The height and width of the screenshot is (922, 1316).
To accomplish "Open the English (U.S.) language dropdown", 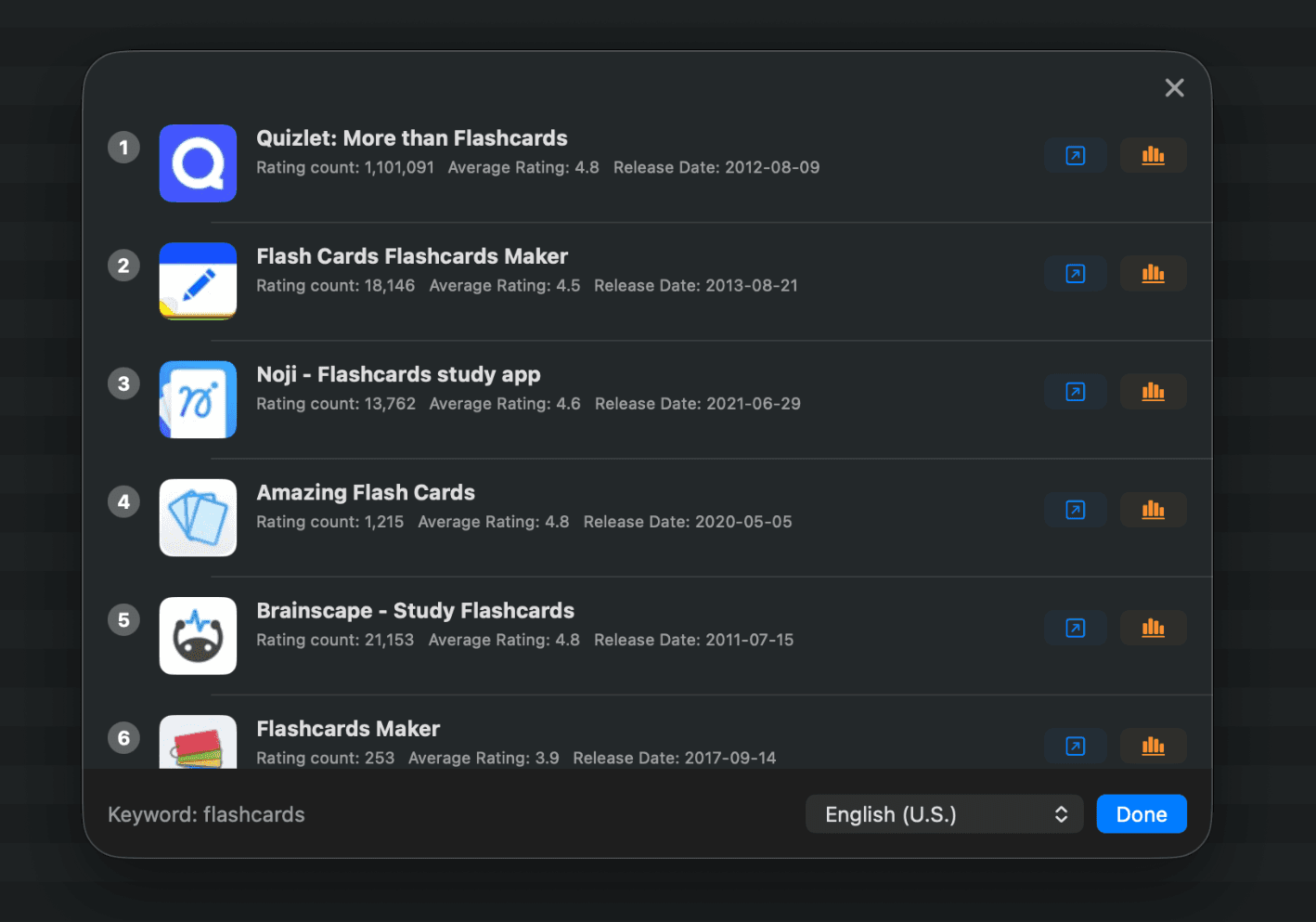I will tap(944, 814).
